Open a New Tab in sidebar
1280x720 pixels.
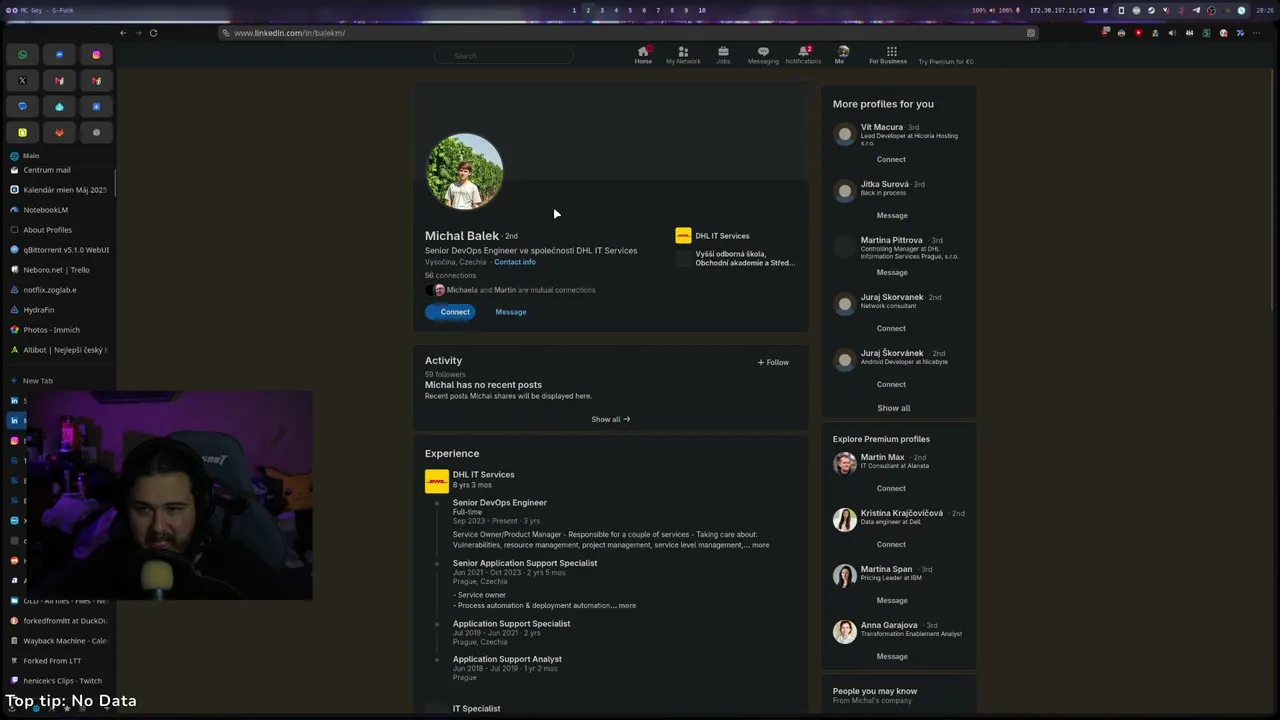point(60,381)
